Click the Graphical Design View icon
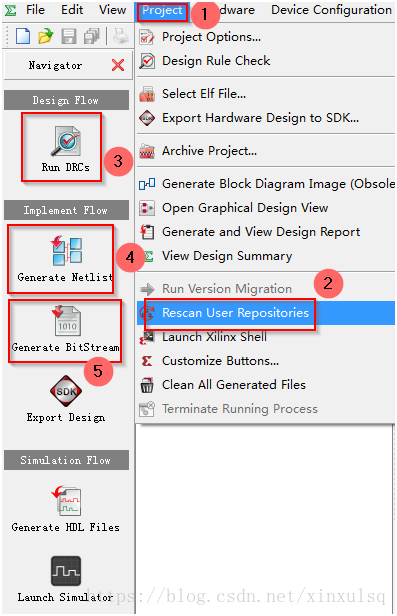This screenshot has width=397, height=616. 147,208
